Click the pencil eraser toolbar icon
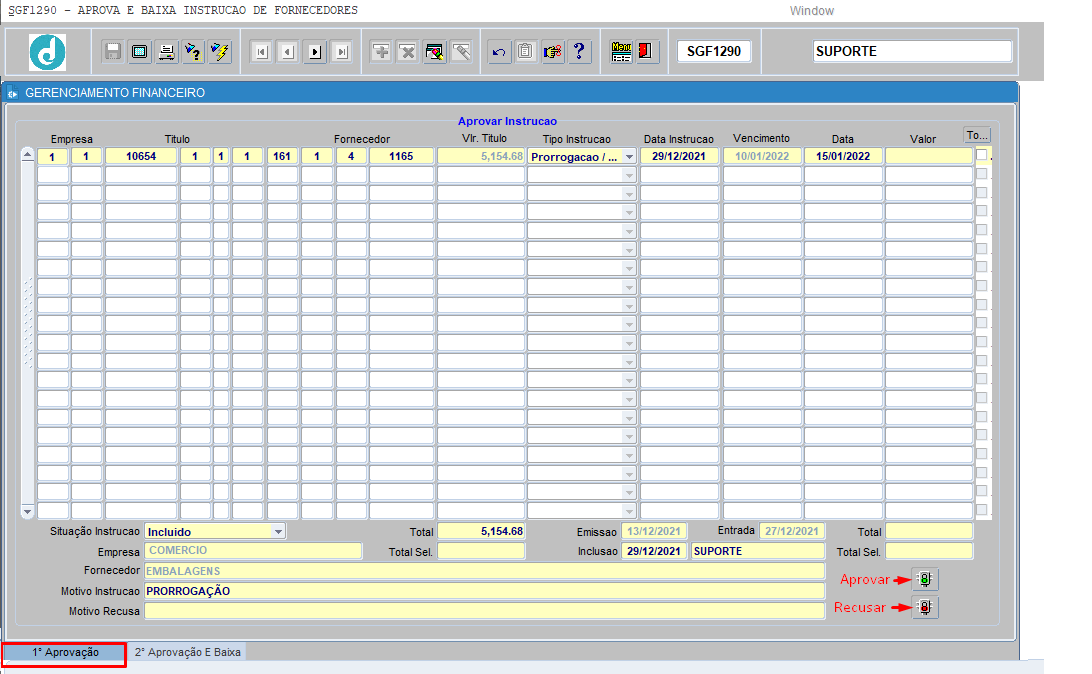This screenshot has height=674, width=1092. [x=461, y=52]
